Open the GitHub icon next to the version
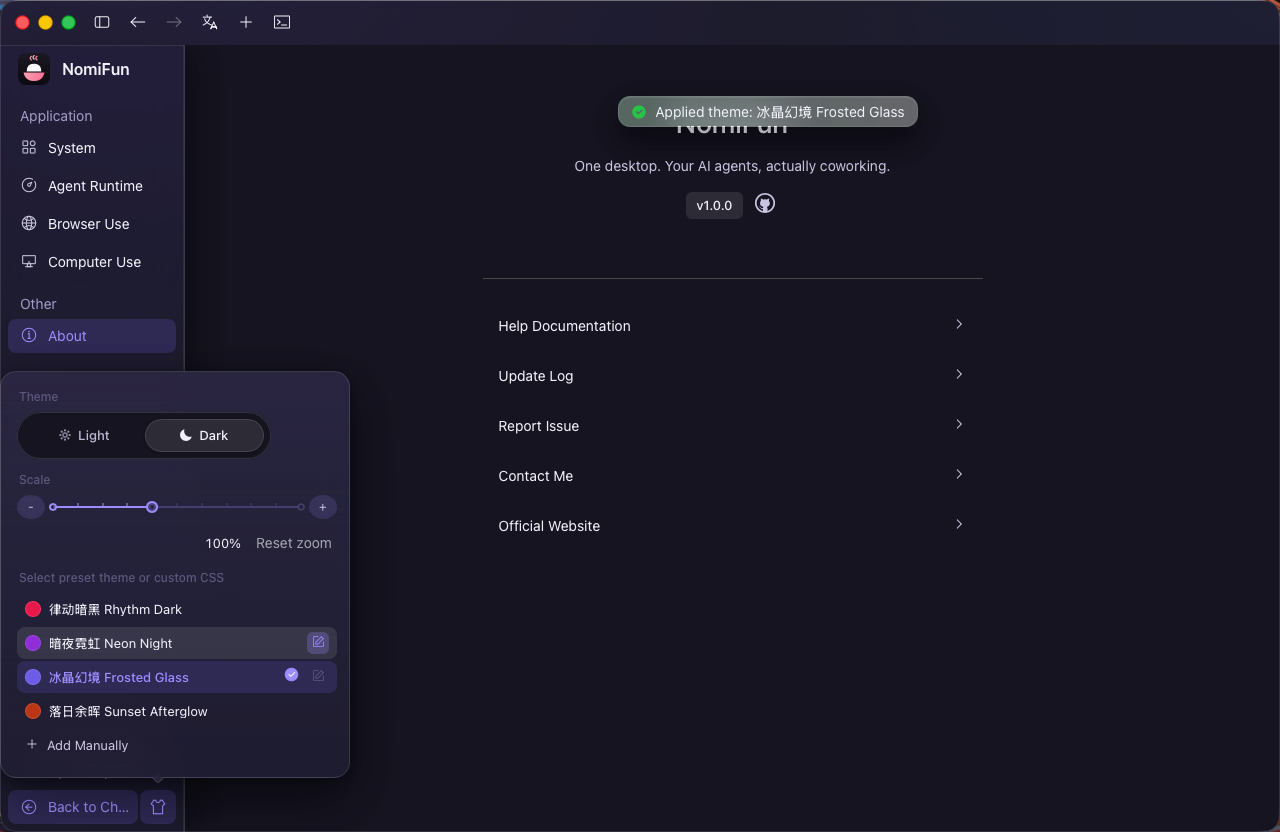The height and width of the screenshot is (832, 1280). 765,204
